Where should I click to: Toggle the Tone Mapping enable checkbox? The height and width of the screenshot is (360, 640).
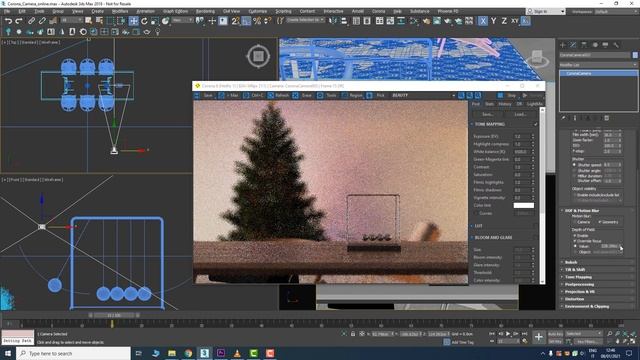tap(536, 124)
